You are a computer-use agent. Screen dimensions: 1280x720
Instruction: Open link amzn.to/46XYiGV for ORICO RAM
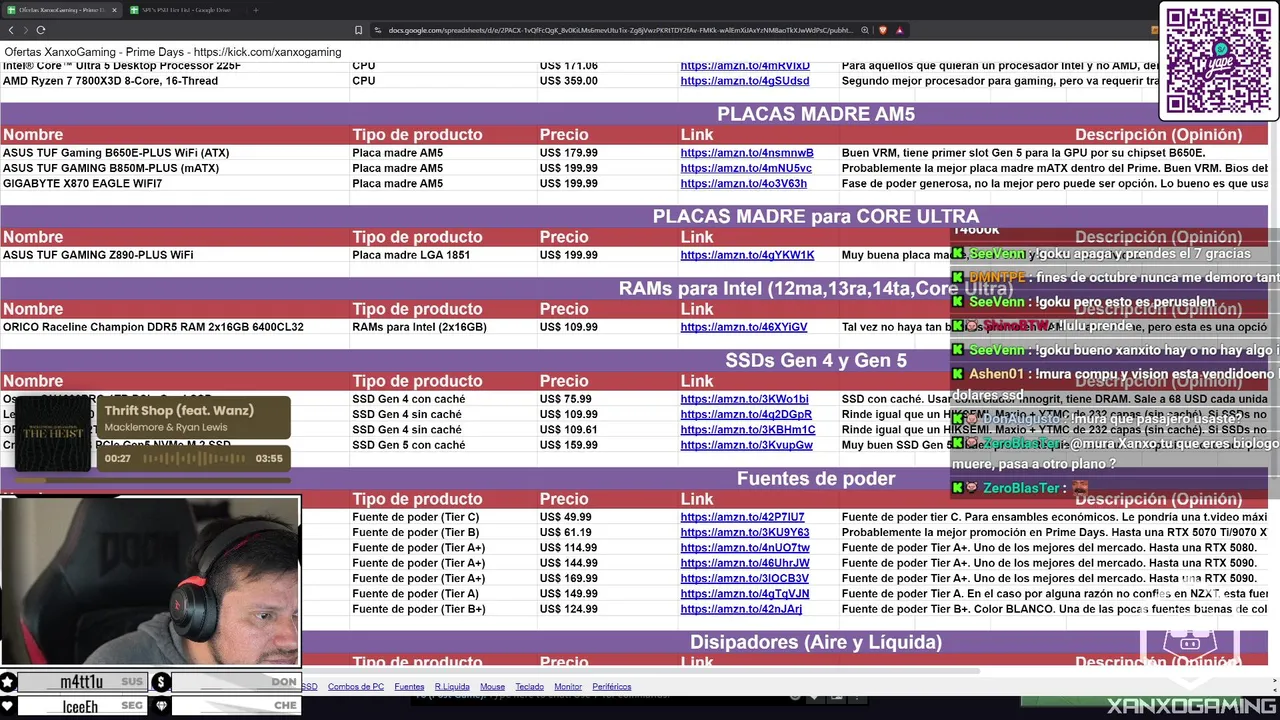tap(744, 327)
